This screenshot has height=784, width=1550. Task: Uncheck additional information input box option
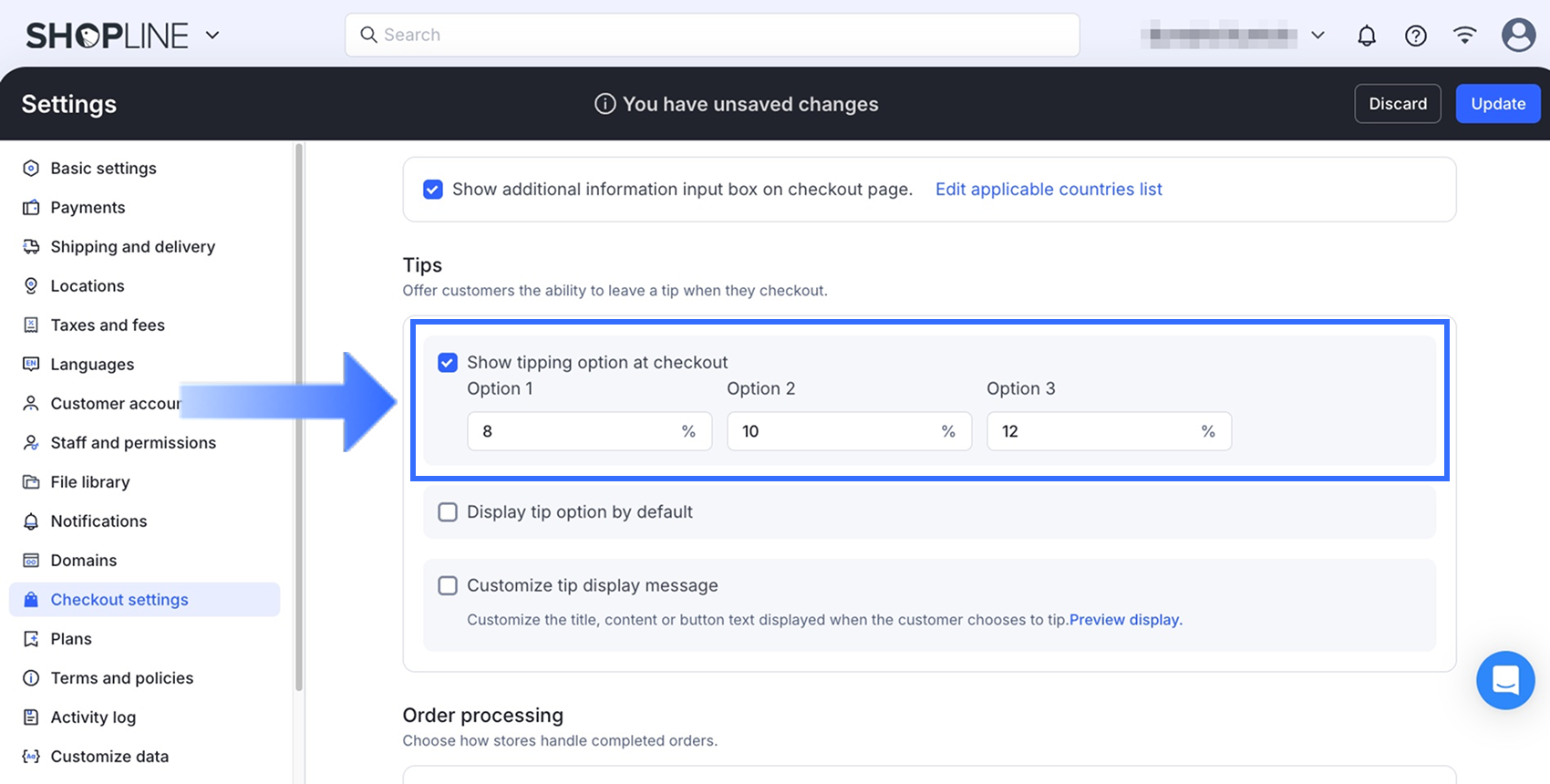(x=433, y=190)
